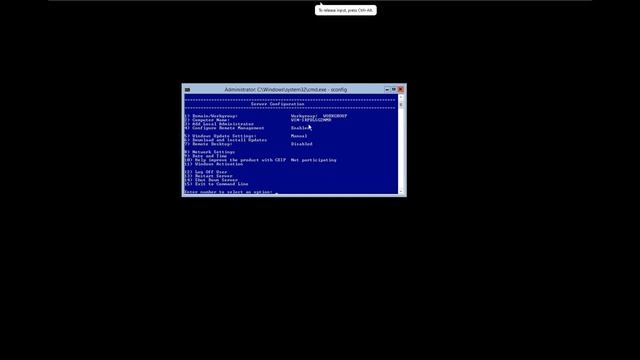
Task: Click the computer name value starting 'WIN-'
Action: (311, 120)
